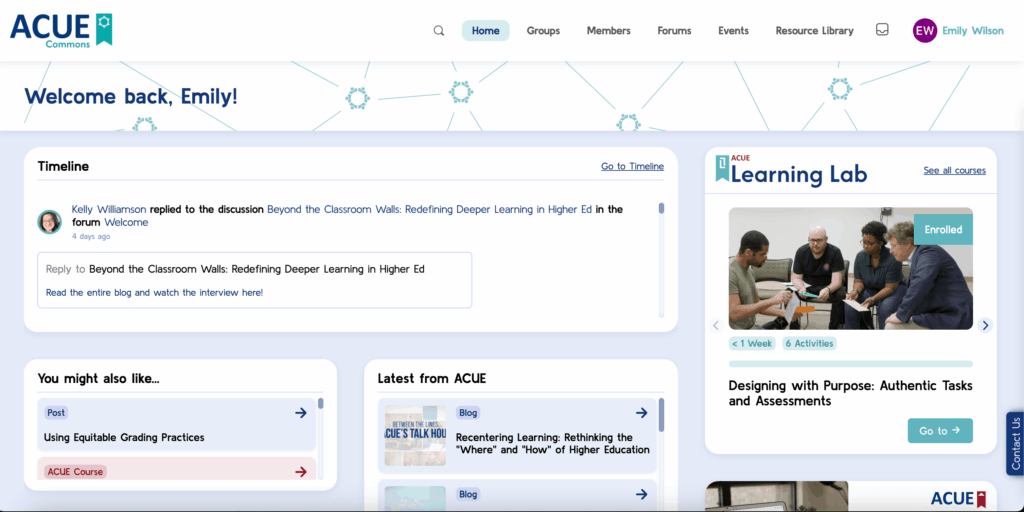Viewport: 1024px width, 512px height.
Task: Click Recentering Learning blog title
Action: pyautogui.click(x=552, y=443)
